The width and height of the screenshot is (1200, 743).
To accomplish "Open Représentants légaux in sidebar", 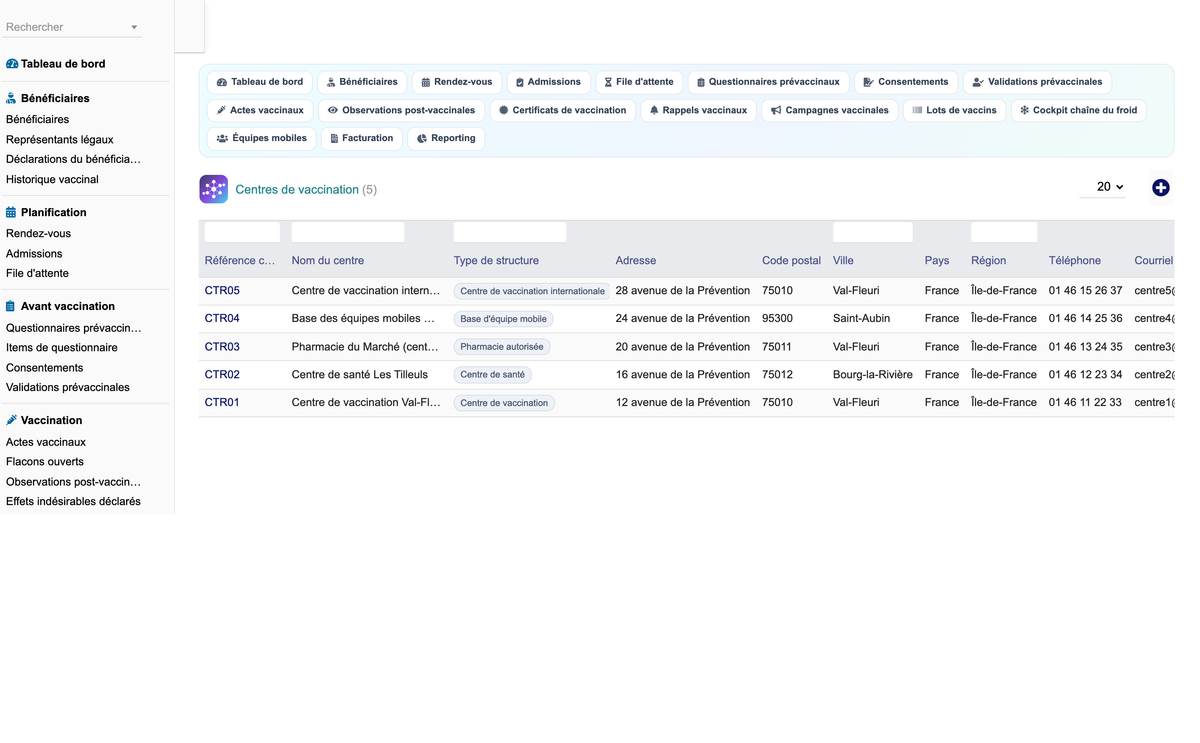I will (x=60, y=139).
